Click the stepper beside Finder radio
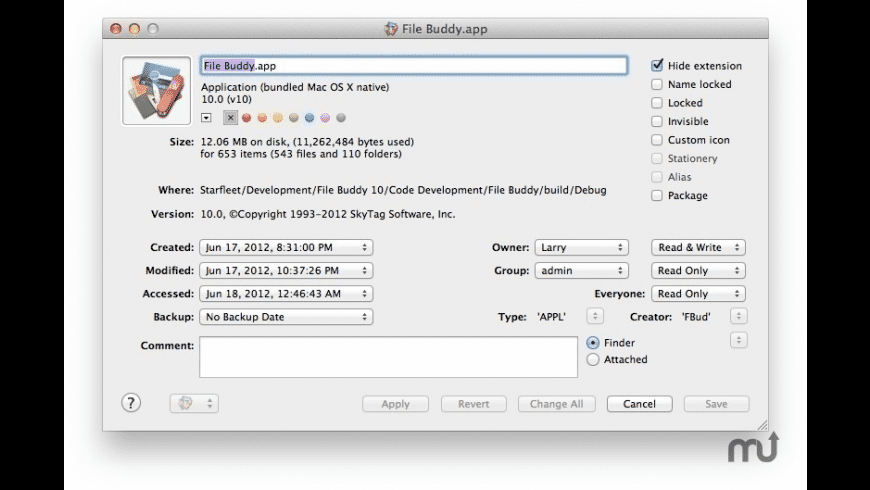This screenshot has height=490, width=870. tap(739, 340)
